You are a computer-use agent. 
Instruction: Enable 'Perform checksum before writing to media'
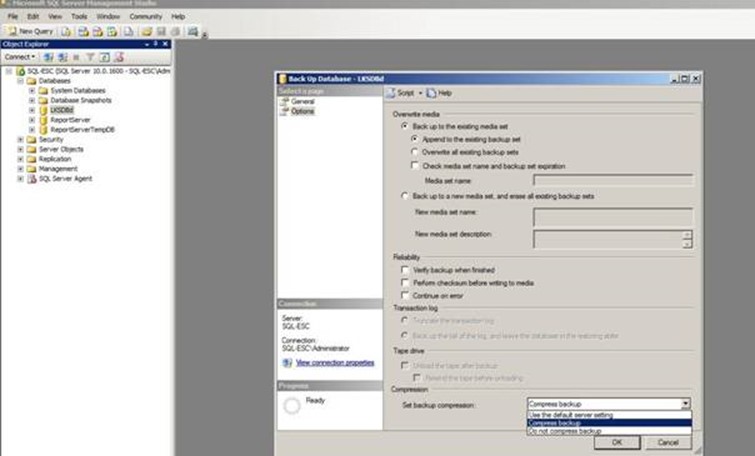pyautogui.click(x=405, y=283)
